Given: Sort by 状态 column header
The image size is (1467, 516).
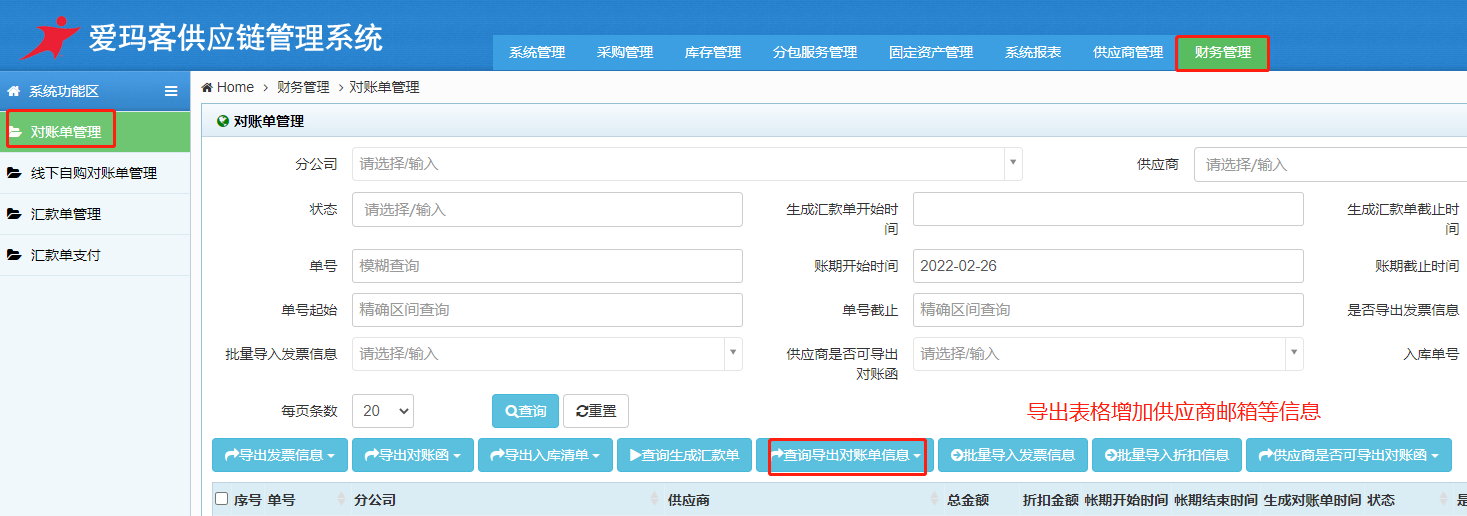Looking at the screenshot, I should coord(1381,500).
